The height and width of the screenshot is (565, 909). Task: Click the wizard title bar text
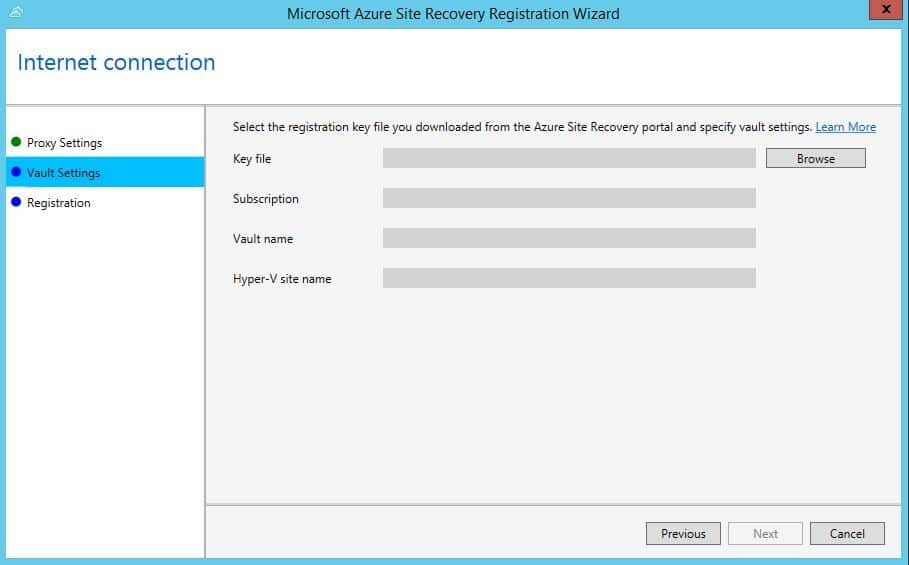pos(453,14)
